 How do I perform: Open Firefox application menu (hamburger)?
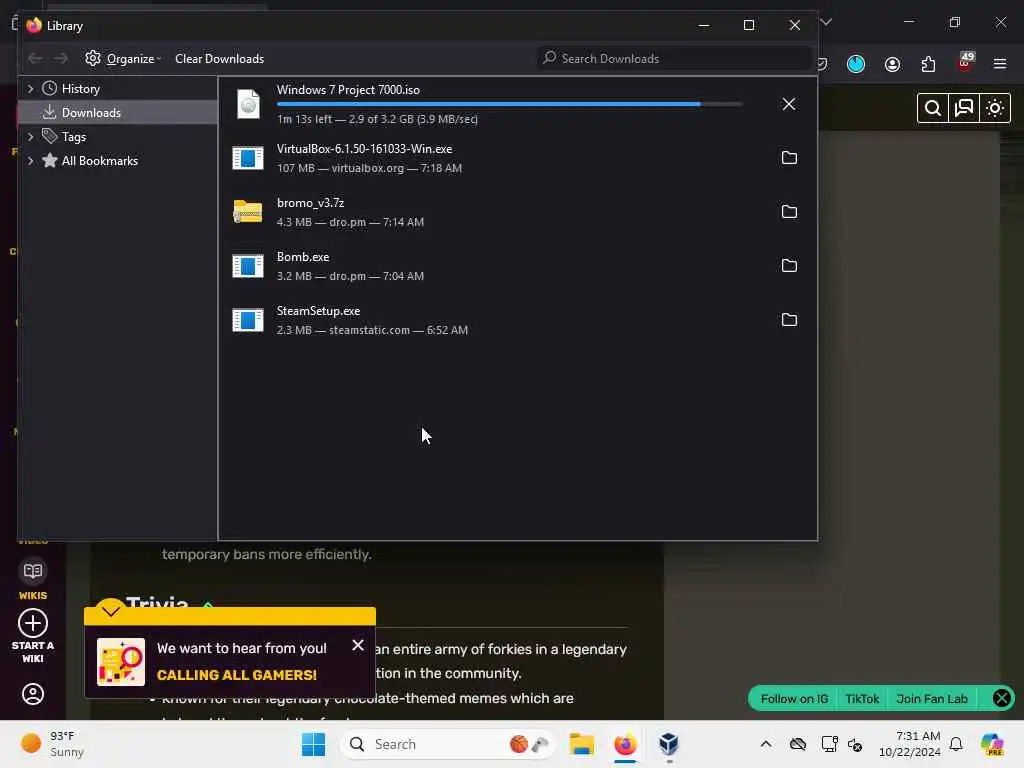(x=1000, y=64)
